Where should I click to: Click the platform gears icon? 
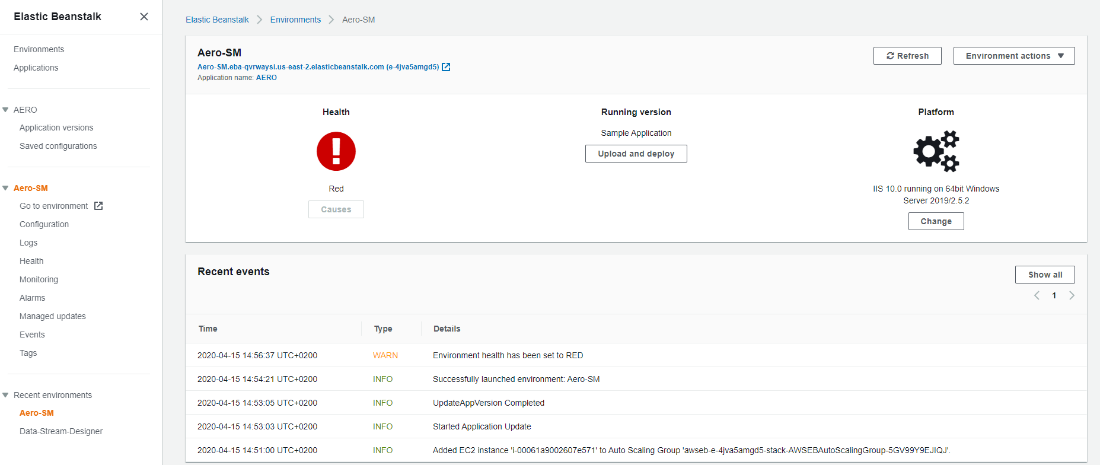pyautogui.click(x=936, y=151)
